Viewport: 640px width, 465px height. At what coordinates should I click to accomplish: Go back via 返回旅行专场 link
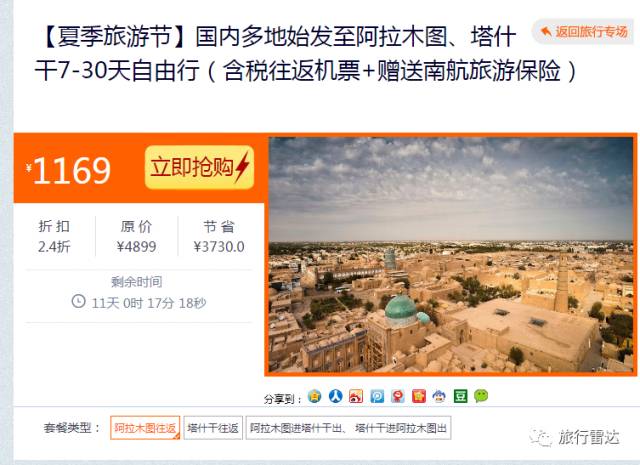coord(584,31)
